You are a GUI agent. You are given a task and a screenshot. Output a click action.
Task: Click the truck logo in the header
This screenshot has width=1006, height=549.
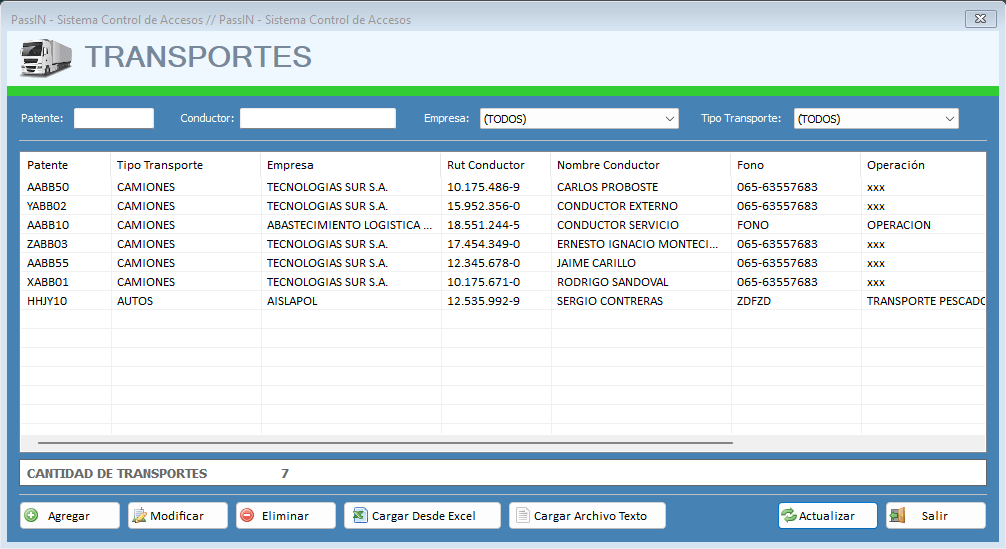46,58
